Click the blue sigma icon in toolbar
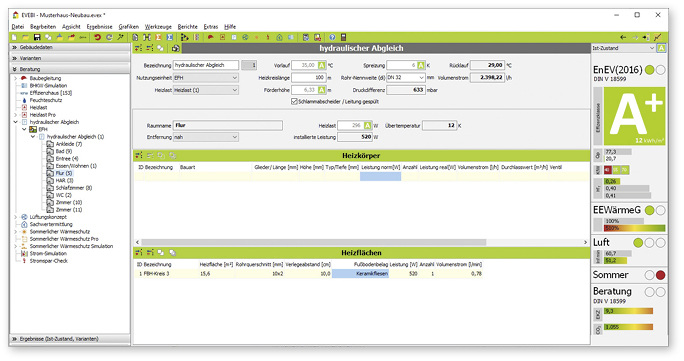 (170, 37)
